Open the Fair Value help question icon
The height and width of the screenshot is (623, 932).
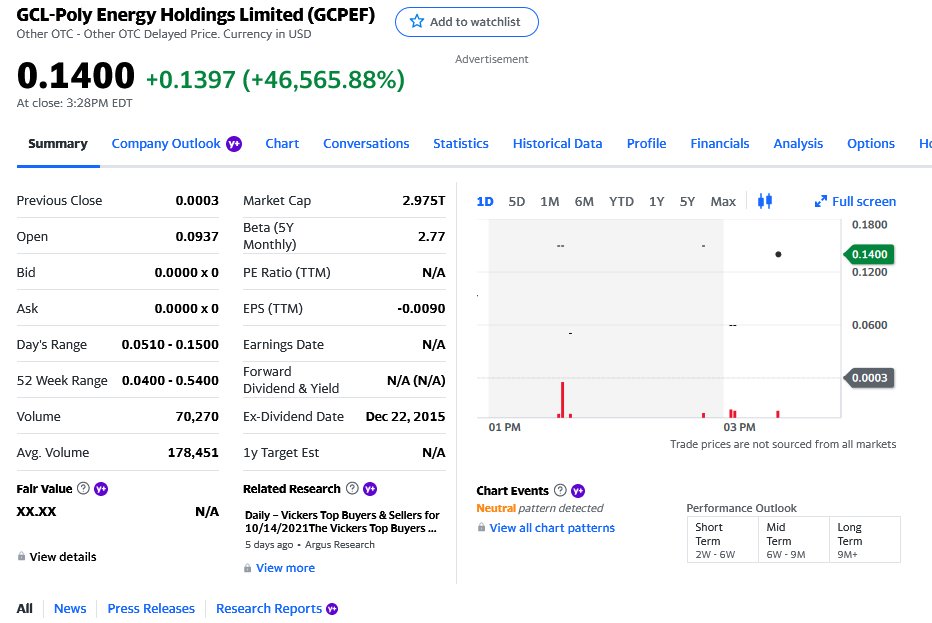[x=84, y=488]
